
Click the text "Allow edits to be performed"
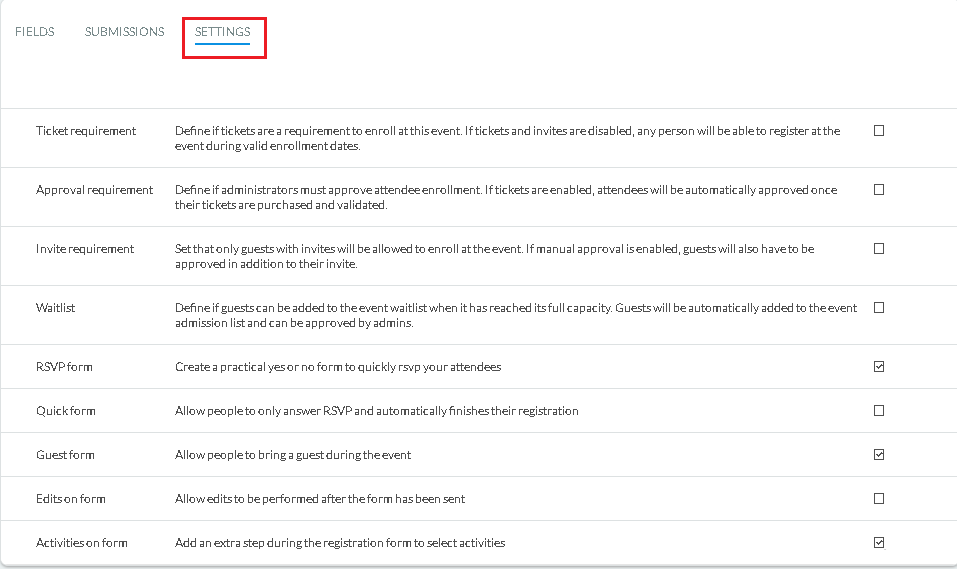pos(320,499)
